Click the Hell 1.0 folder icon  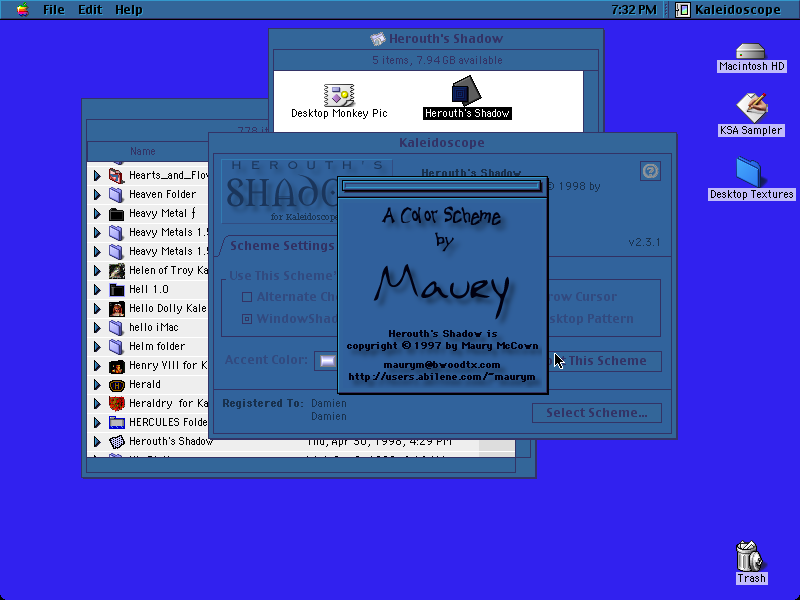(x=116, y=289)
